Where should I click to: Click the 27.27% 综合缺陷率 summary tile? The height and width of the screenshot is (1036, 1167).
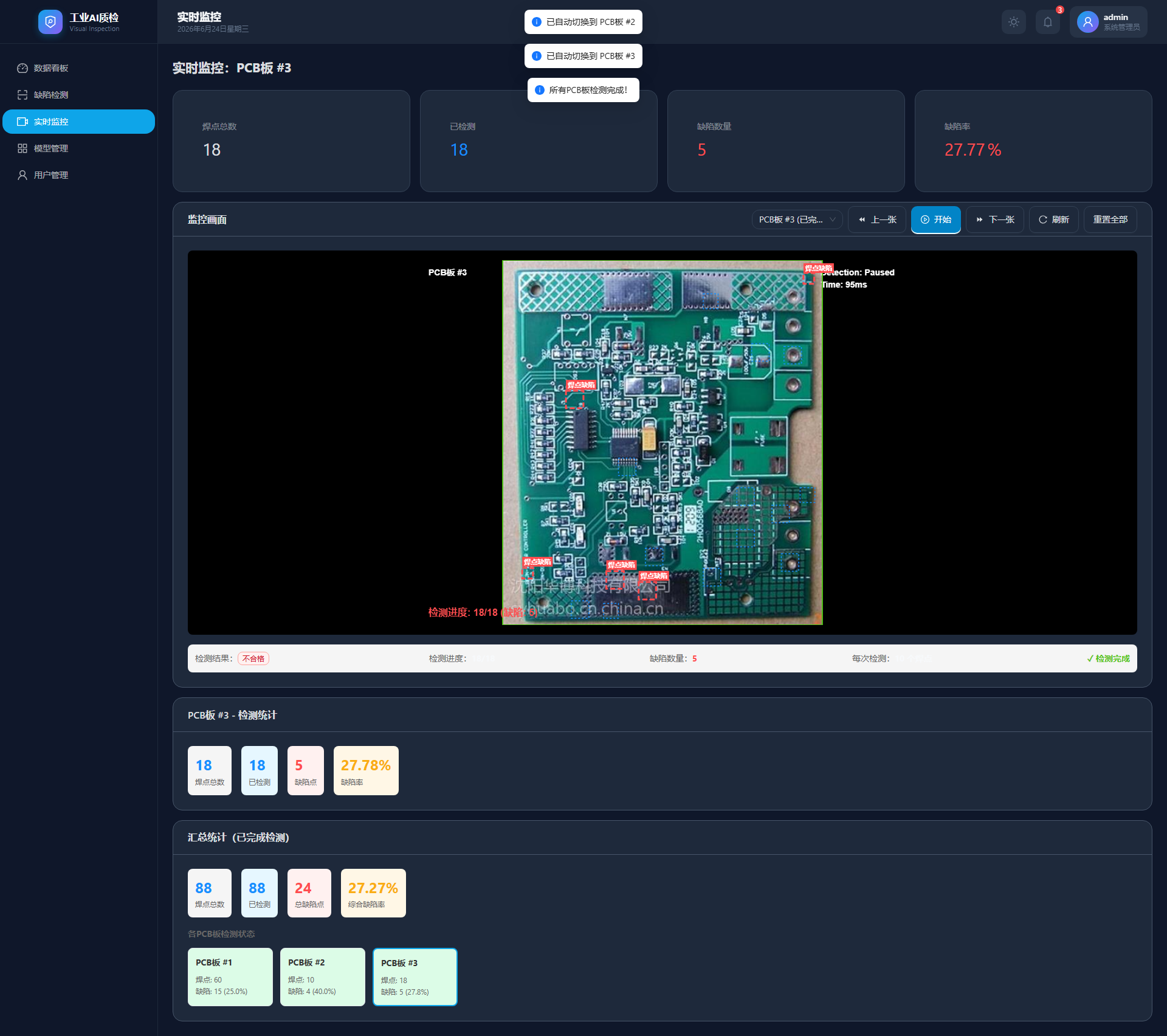click(x=373, y=893)
